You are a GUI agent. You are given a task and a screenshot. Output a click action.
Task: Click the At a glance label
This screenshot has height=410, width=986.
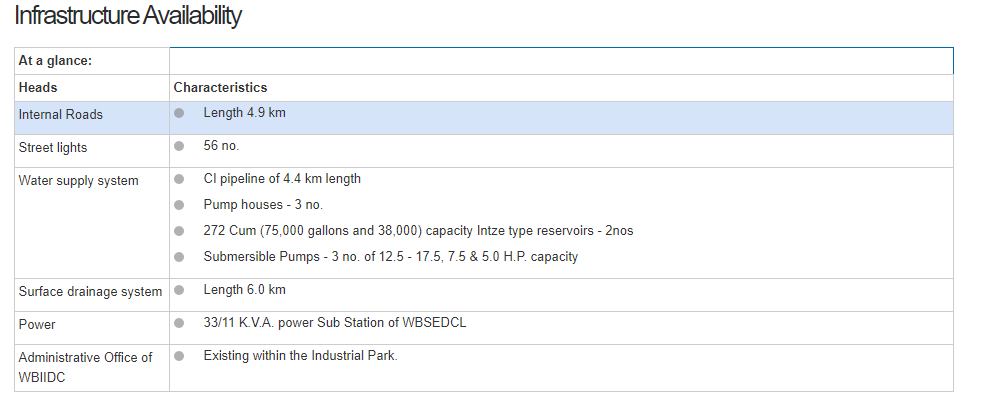[55, 61]
